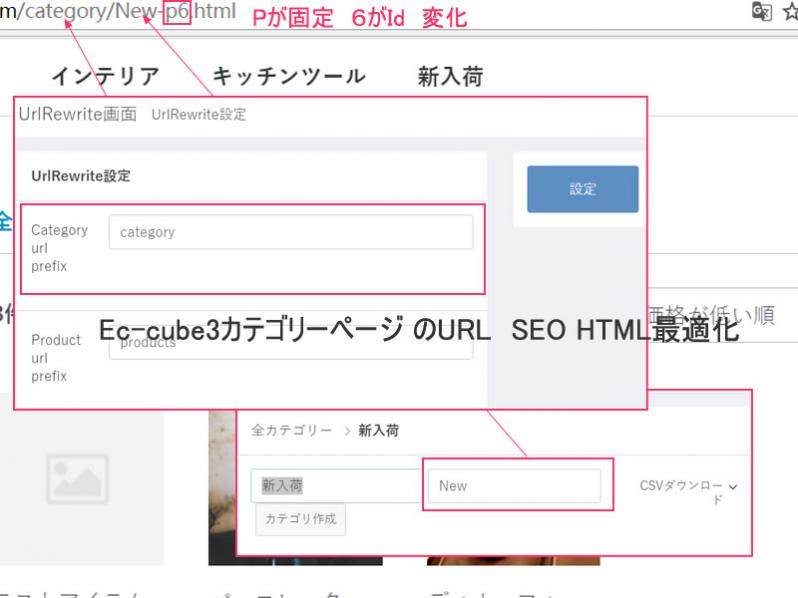Viewport: 798px width, 598px height.
Task: Click the translate icon in address bar
Action: tap(761, 11)
